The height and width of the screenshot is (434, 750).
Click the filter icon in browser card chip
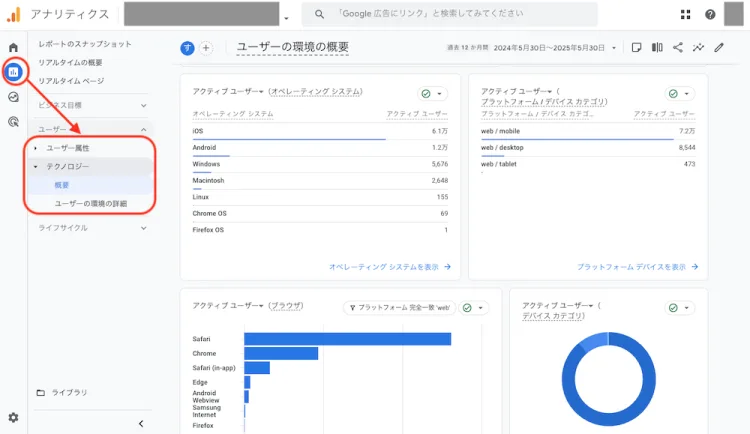point(353,308)
